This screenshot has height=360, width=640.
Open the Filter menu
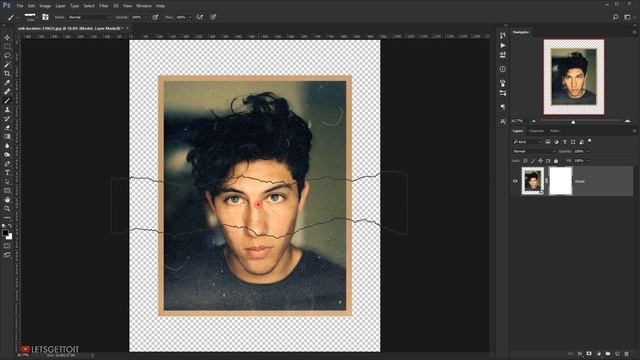click(104, 6)
